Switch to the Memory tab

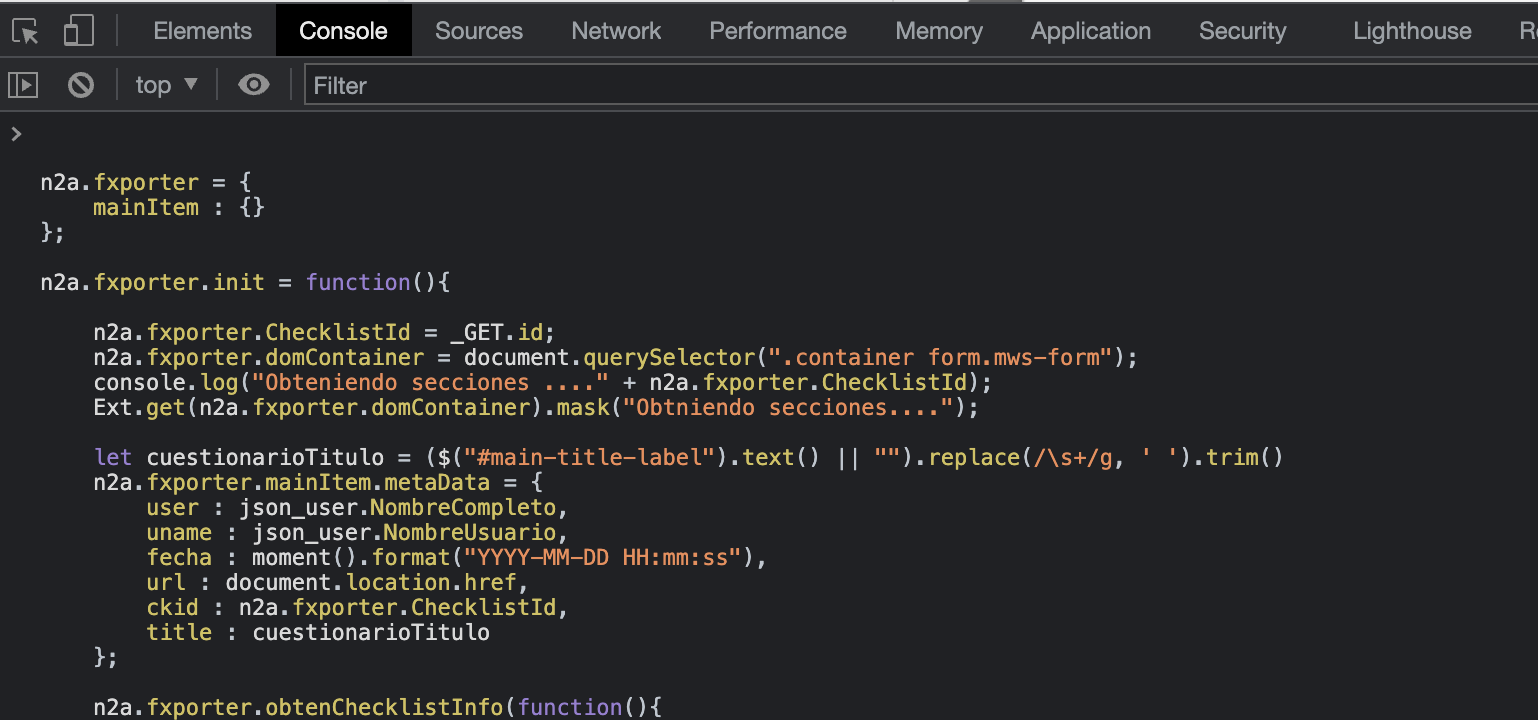click(939, 31)
